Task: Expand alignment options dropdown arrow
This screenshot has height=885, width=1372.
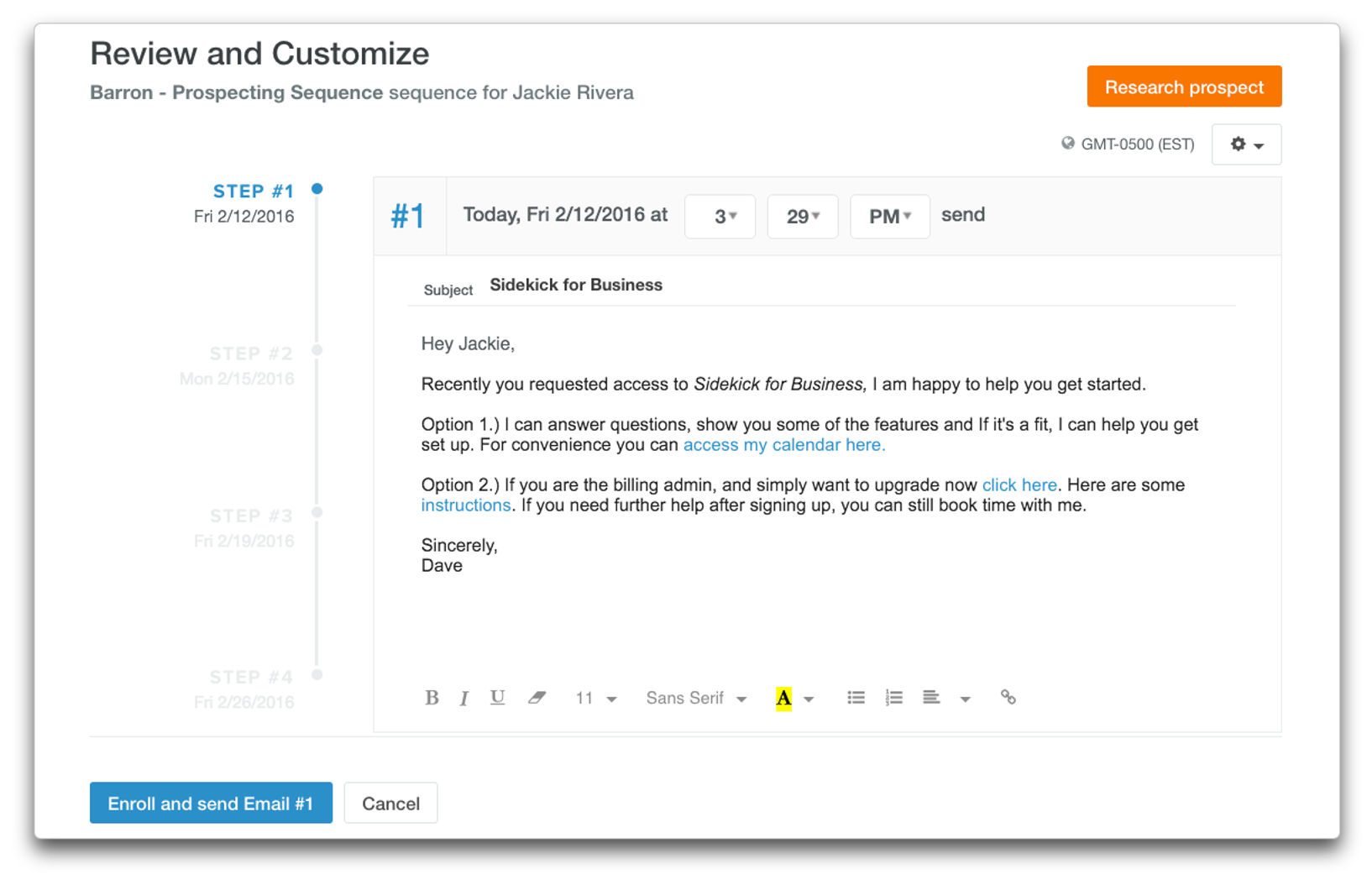Action: pyautogui.click(x=965, y=699)
